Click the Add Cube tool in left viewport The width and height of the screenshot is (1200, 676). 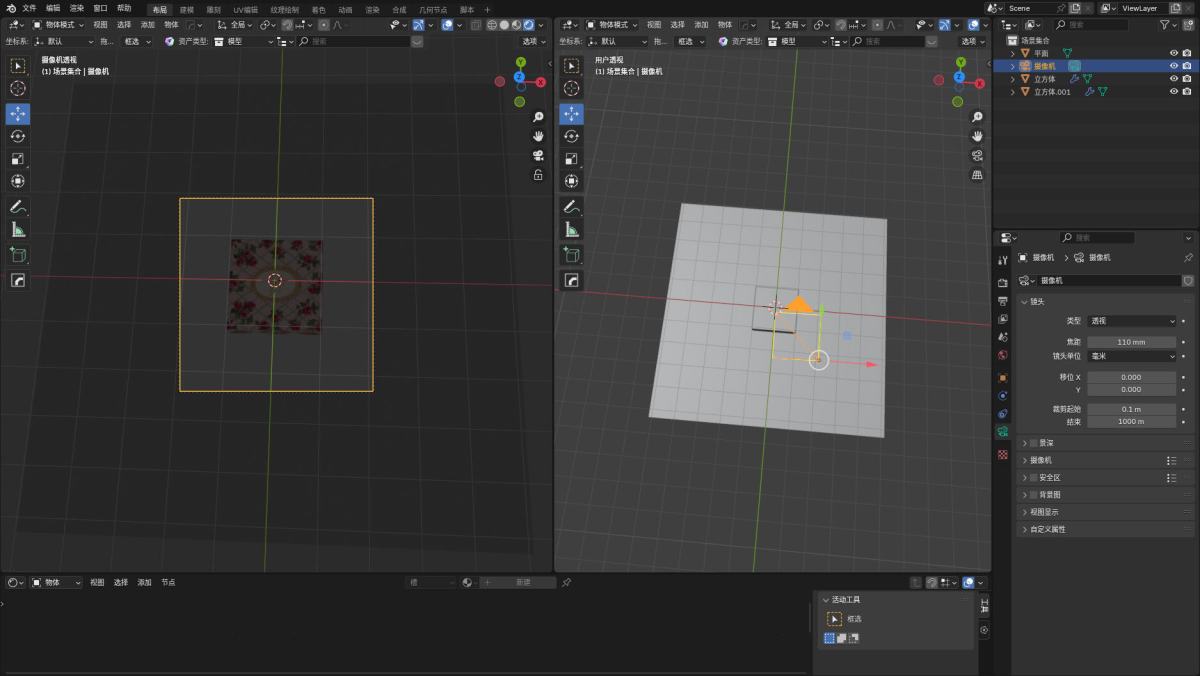point(18,255)
